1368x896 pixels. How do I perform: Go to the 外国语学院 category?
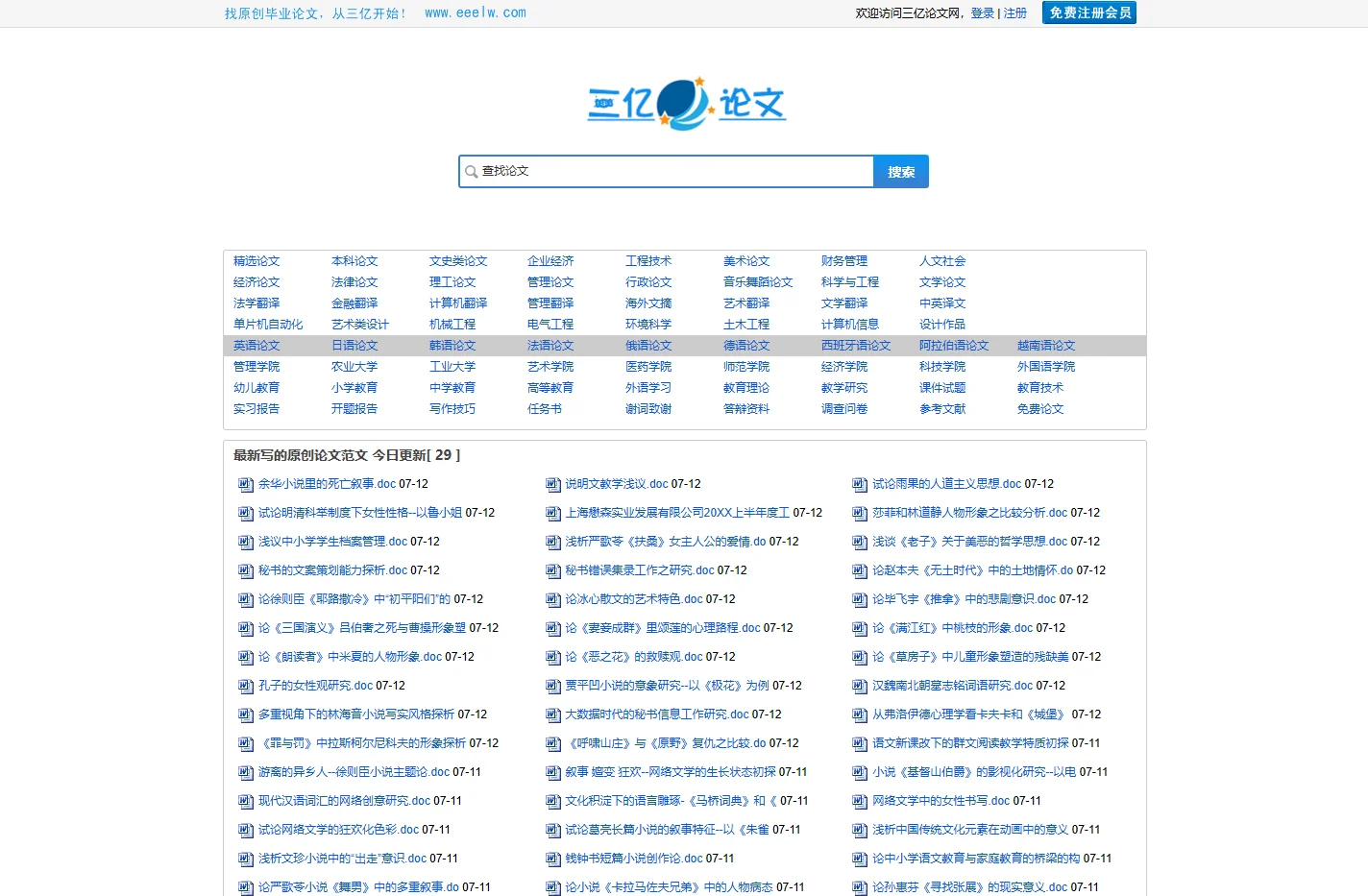point(1046,367)
